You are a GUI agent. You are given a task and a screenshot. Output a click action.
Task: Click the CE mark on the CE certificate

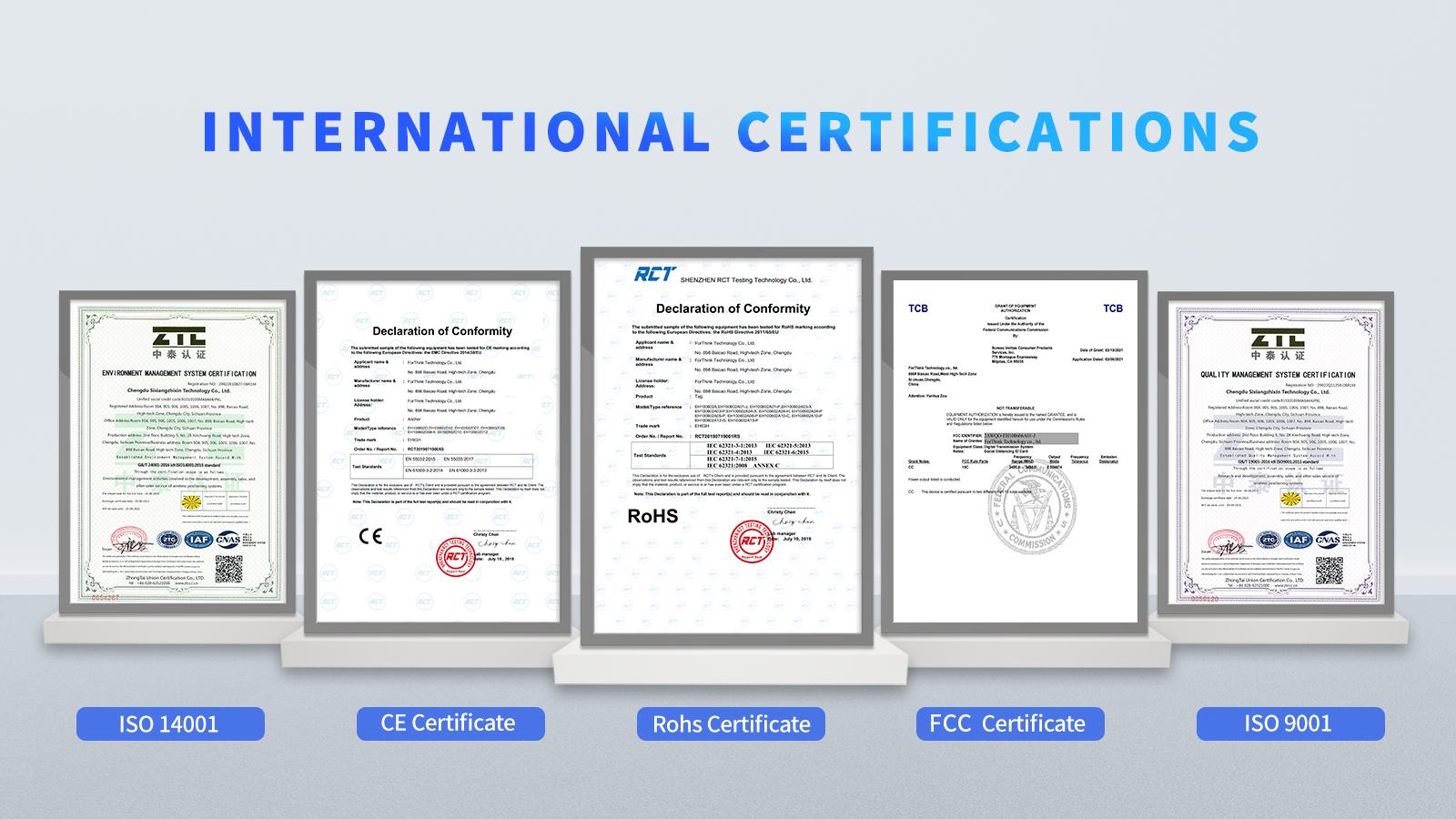pos(370,536)
